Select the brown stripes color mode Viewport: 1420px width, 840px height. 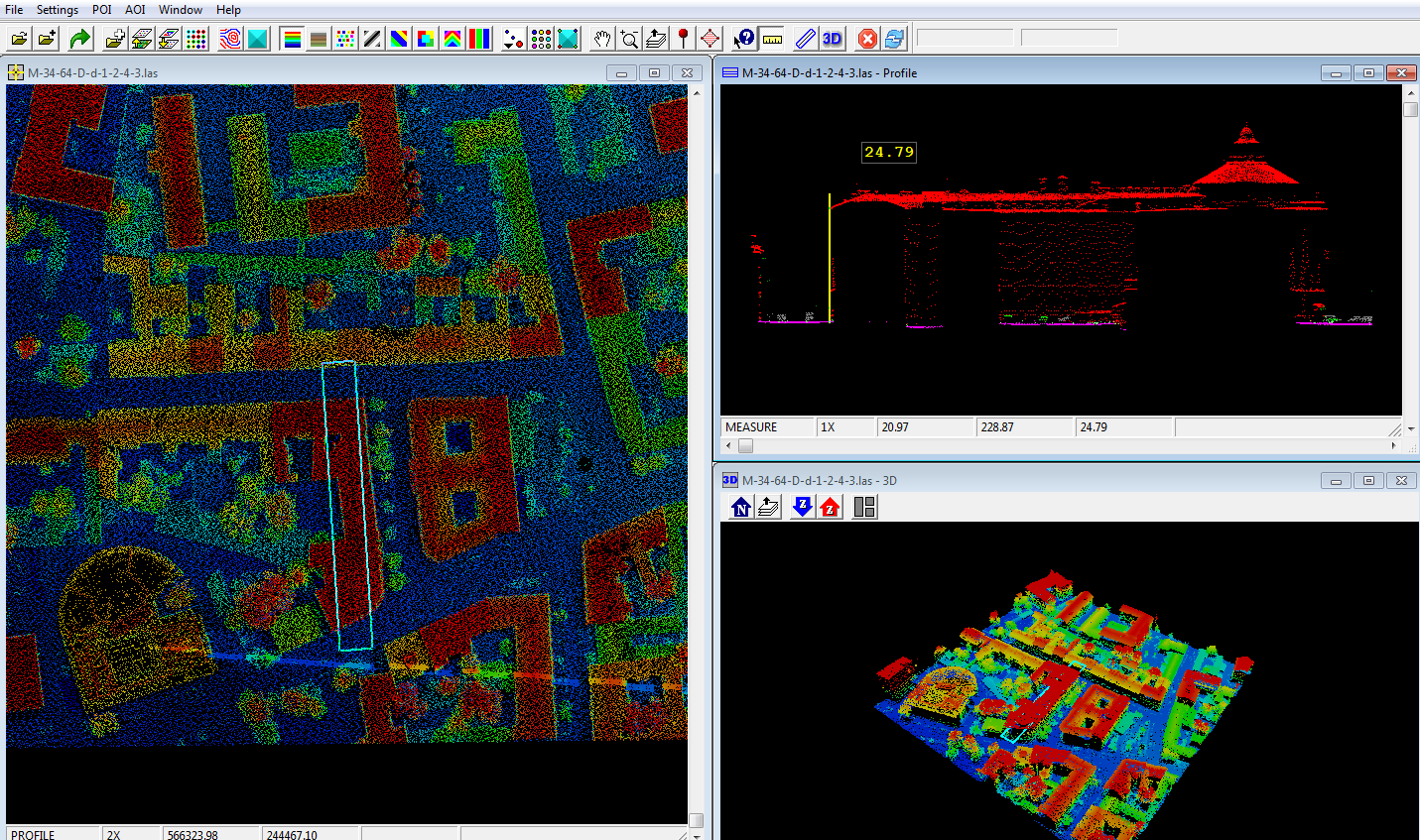click(319, 39)
